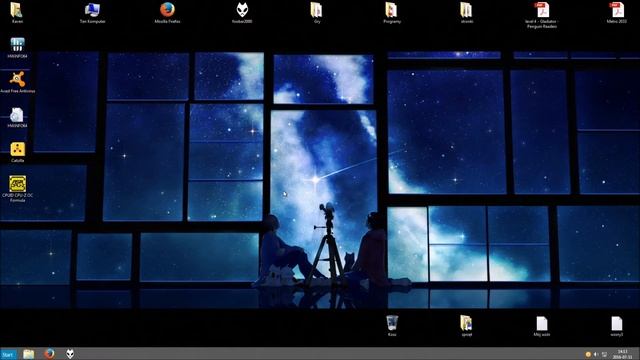
Task: Open the volume speaker tray icon
Action: click(x=596, y=354)
